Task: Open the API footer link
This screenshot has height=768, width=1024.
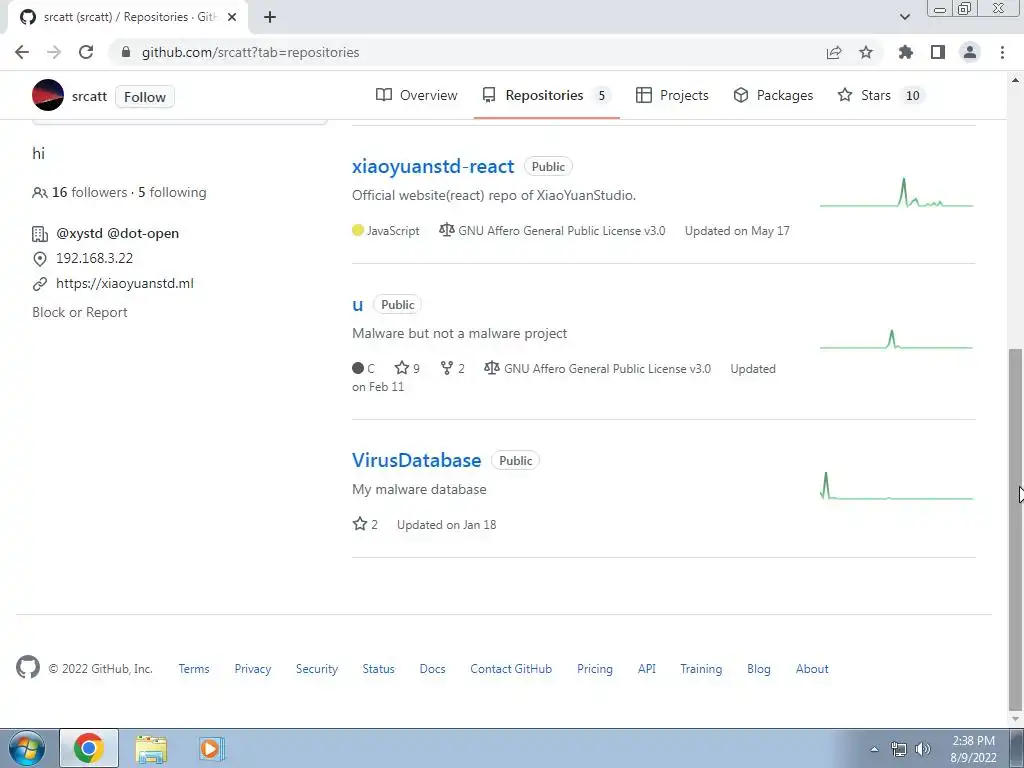Action: (x=647, y=669)
